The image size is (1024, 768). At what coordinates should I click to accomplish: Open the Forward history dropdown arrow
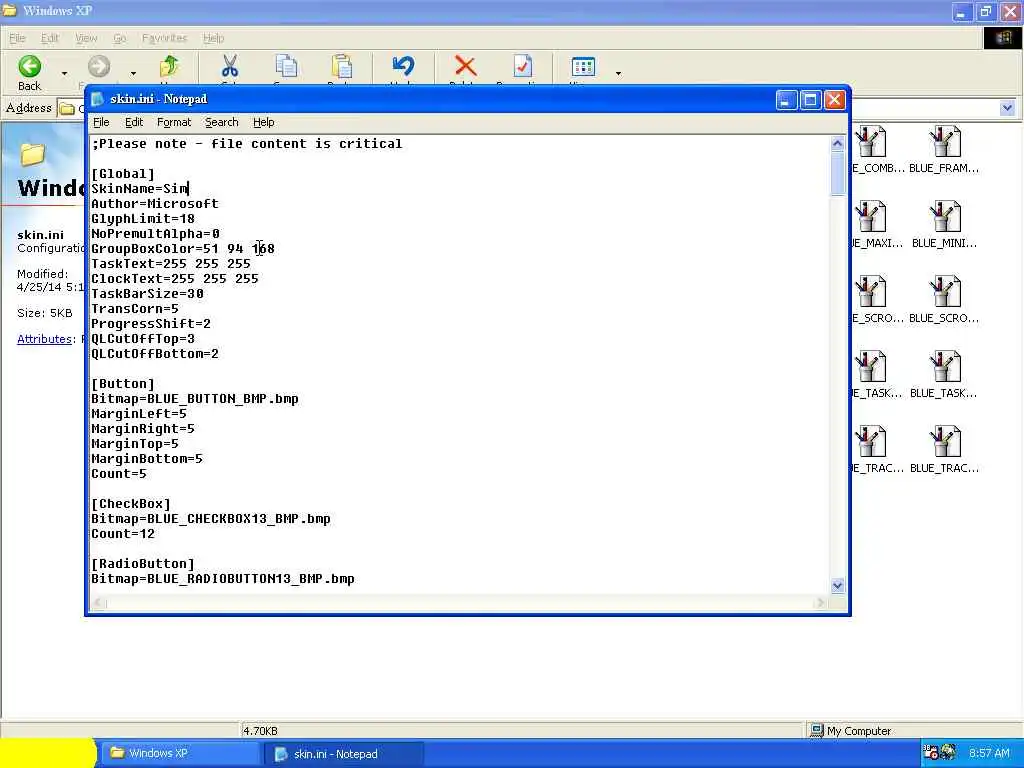[133, 73]
